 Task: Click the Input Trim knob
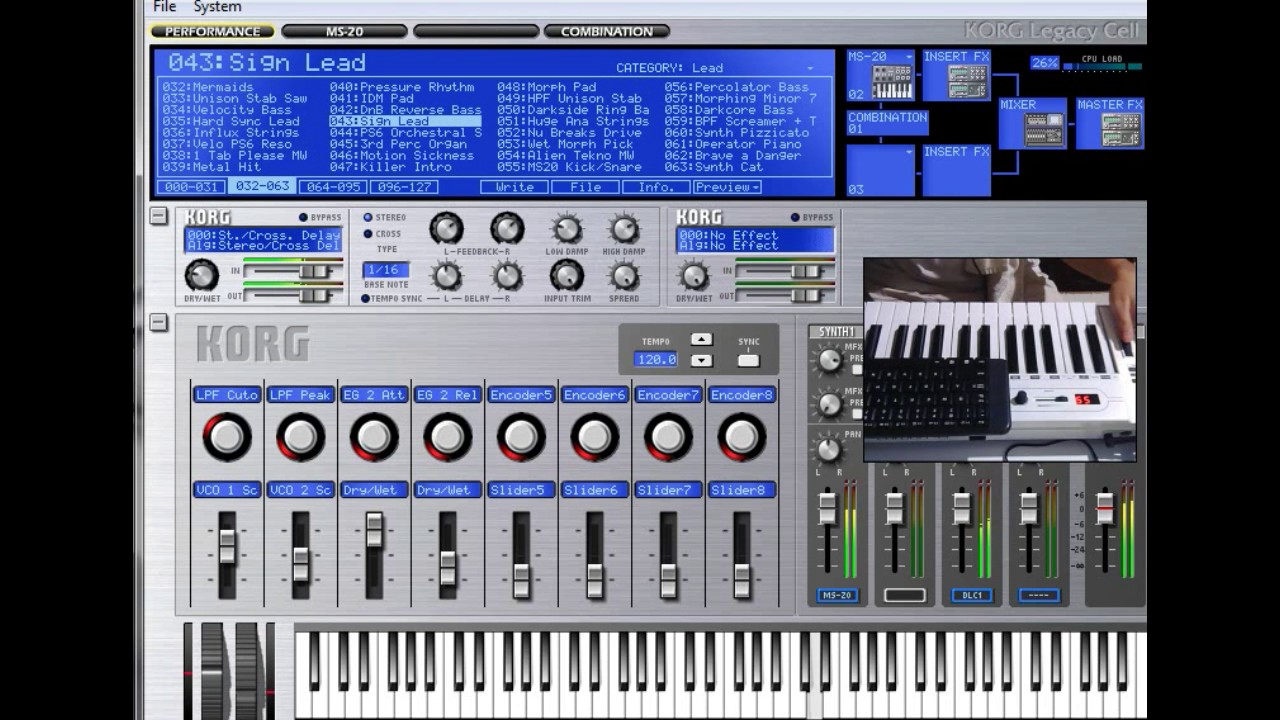(566, 276)
